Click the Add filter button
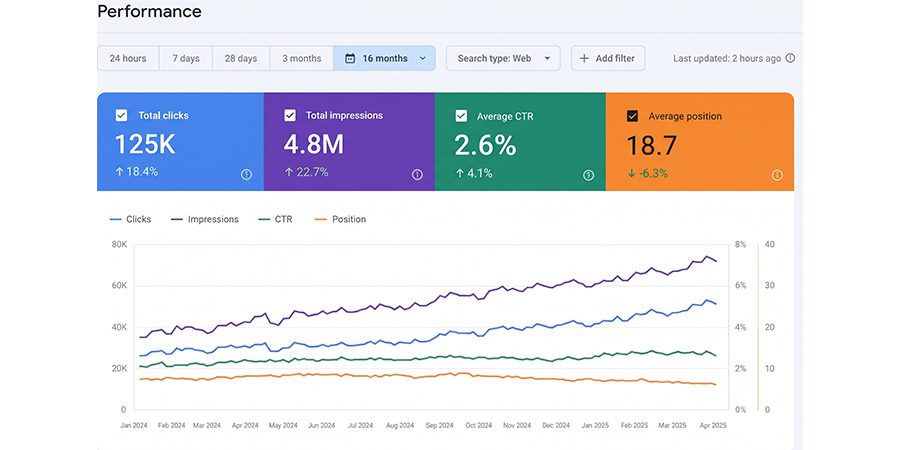Viewport: 900px width, 450px height. (x=608, y=58)
